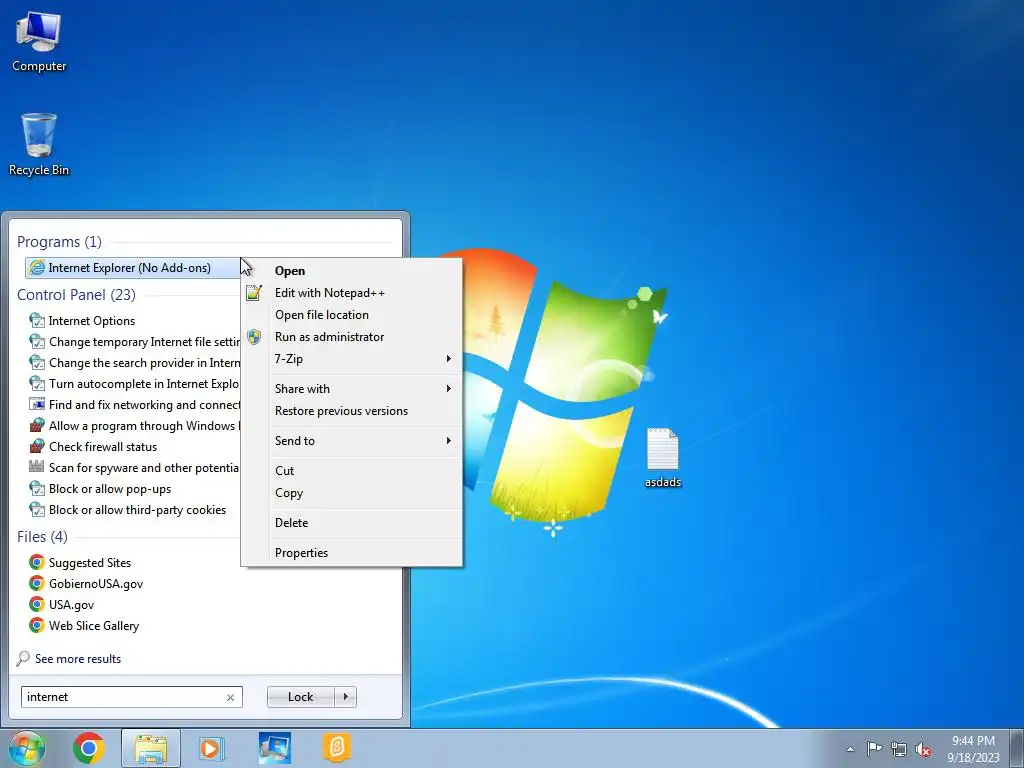Click the Chrome icon beside USA.gov
1024x768 pixels.
(37, 604)
